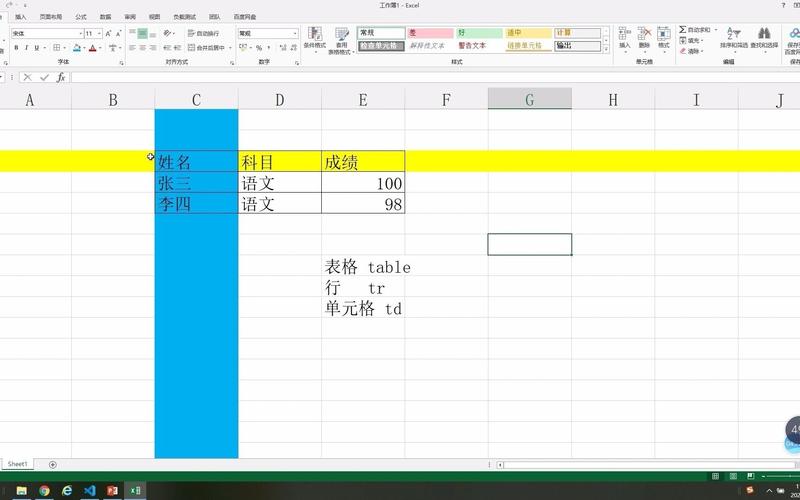Switch to the 数据 ribbon tab

pos(106,17)
